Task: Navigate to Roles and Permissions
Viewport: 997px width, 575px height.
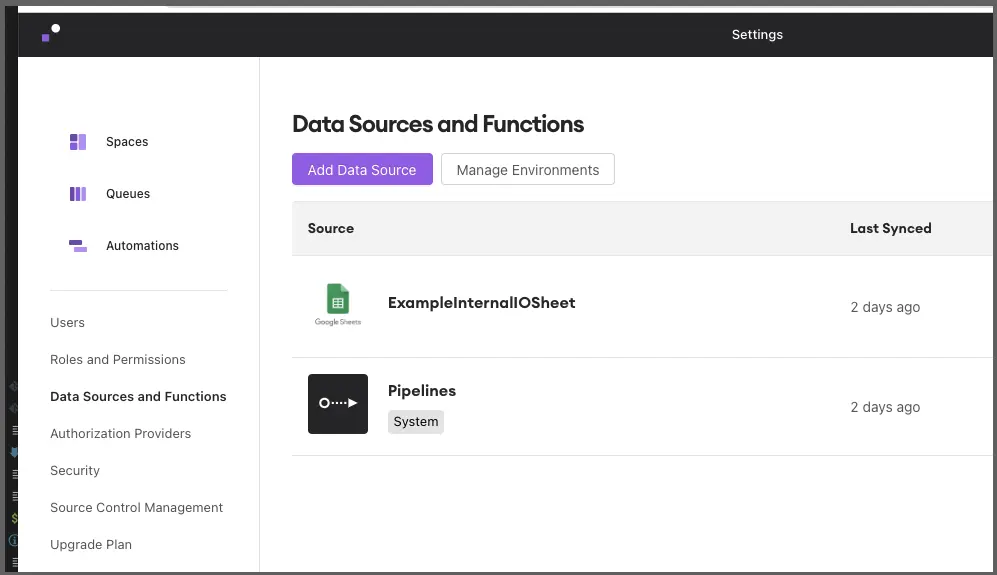Action: coord(118,360)
